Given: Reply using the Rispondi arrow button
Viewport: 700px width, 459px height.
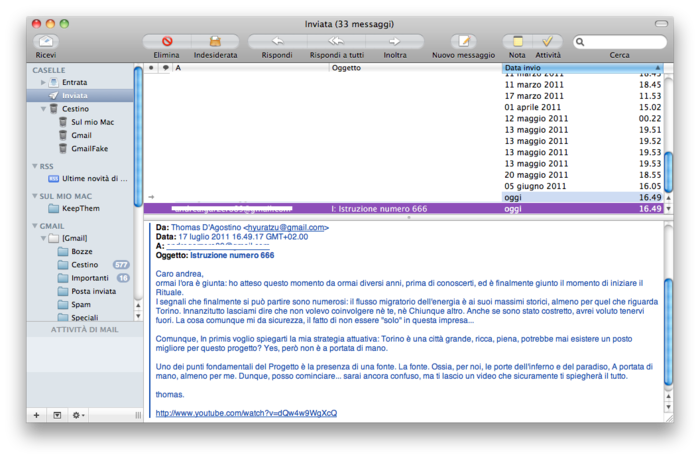Looking at the screenshot, I should coord(277,42).
